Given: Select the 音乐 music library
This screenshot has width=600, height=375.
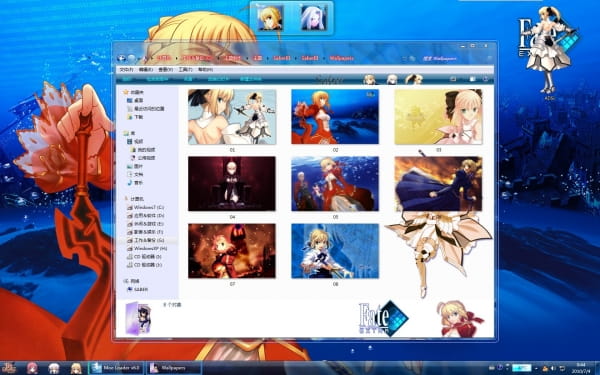Looking at the screenshot, I should click(135, 183).
